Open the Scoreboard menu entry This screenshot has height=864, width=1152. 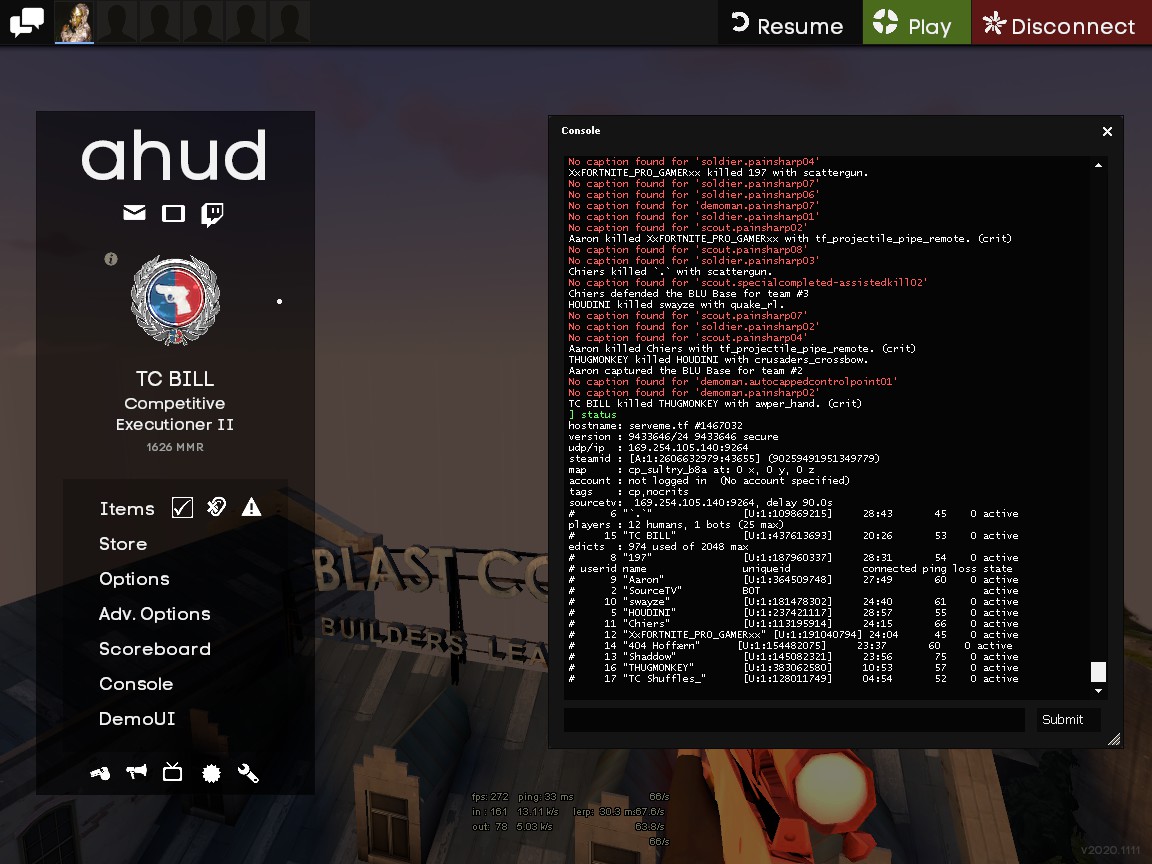[155, 649]
